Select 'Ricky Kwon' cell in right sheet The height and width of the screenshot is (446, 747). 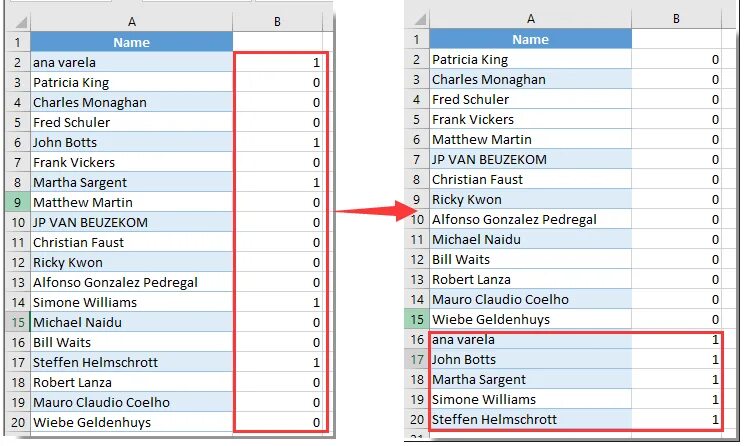click(x=530, y=199)
